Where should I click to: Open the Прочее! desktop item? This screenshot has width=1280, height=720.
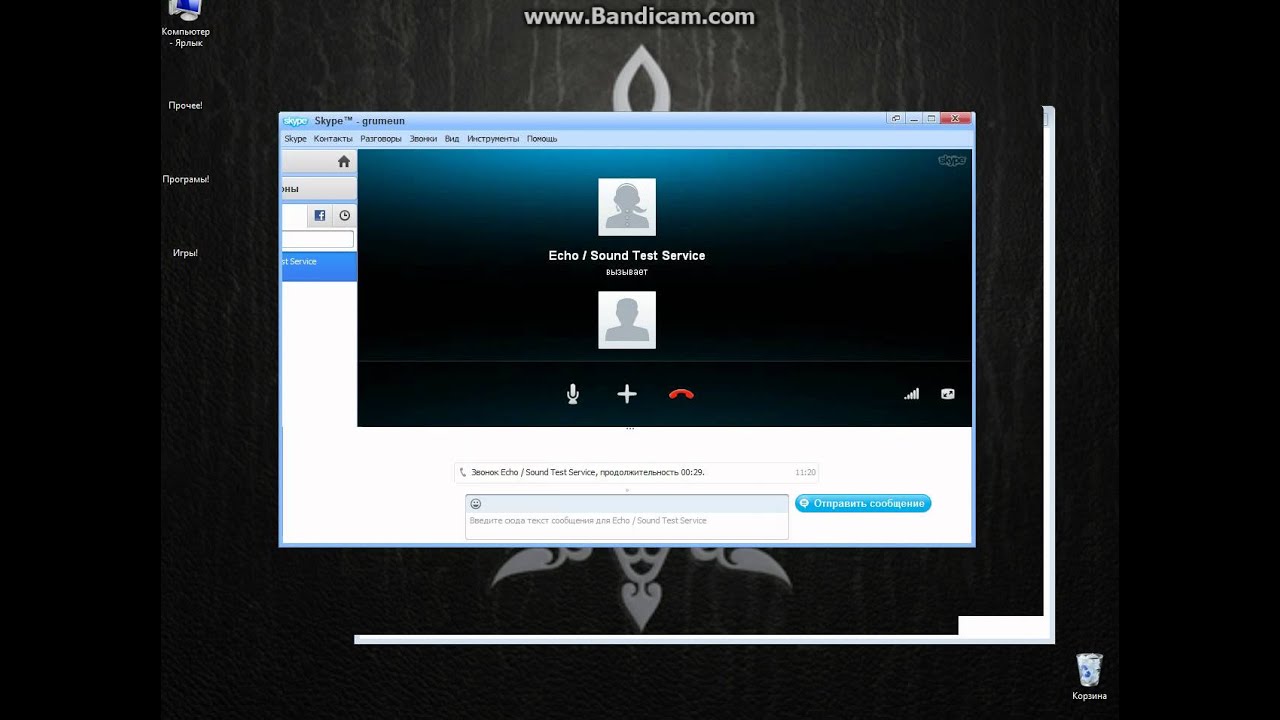(186, 105)
